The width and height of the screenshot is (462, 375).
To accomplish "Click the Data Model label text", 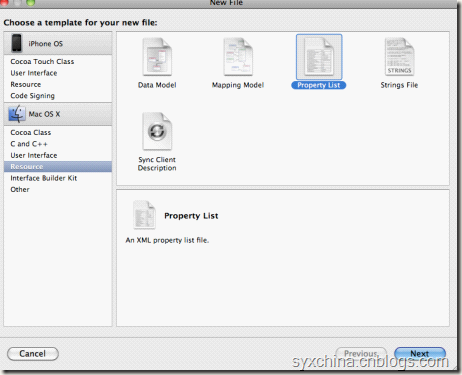I will coord(157,85).
